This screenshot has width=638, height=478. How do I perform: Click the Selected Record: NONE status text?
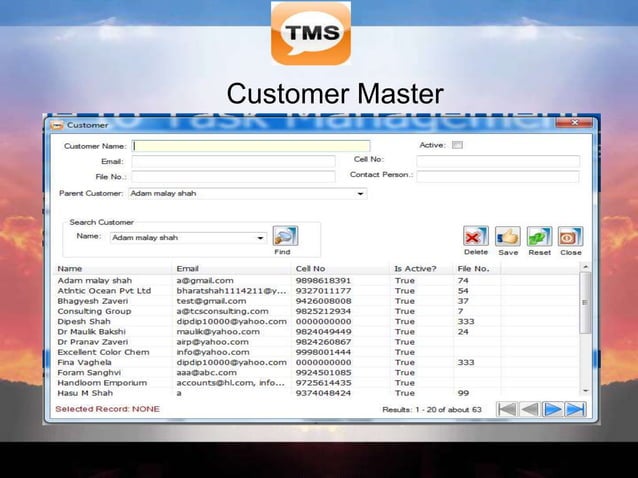(107, 409)
